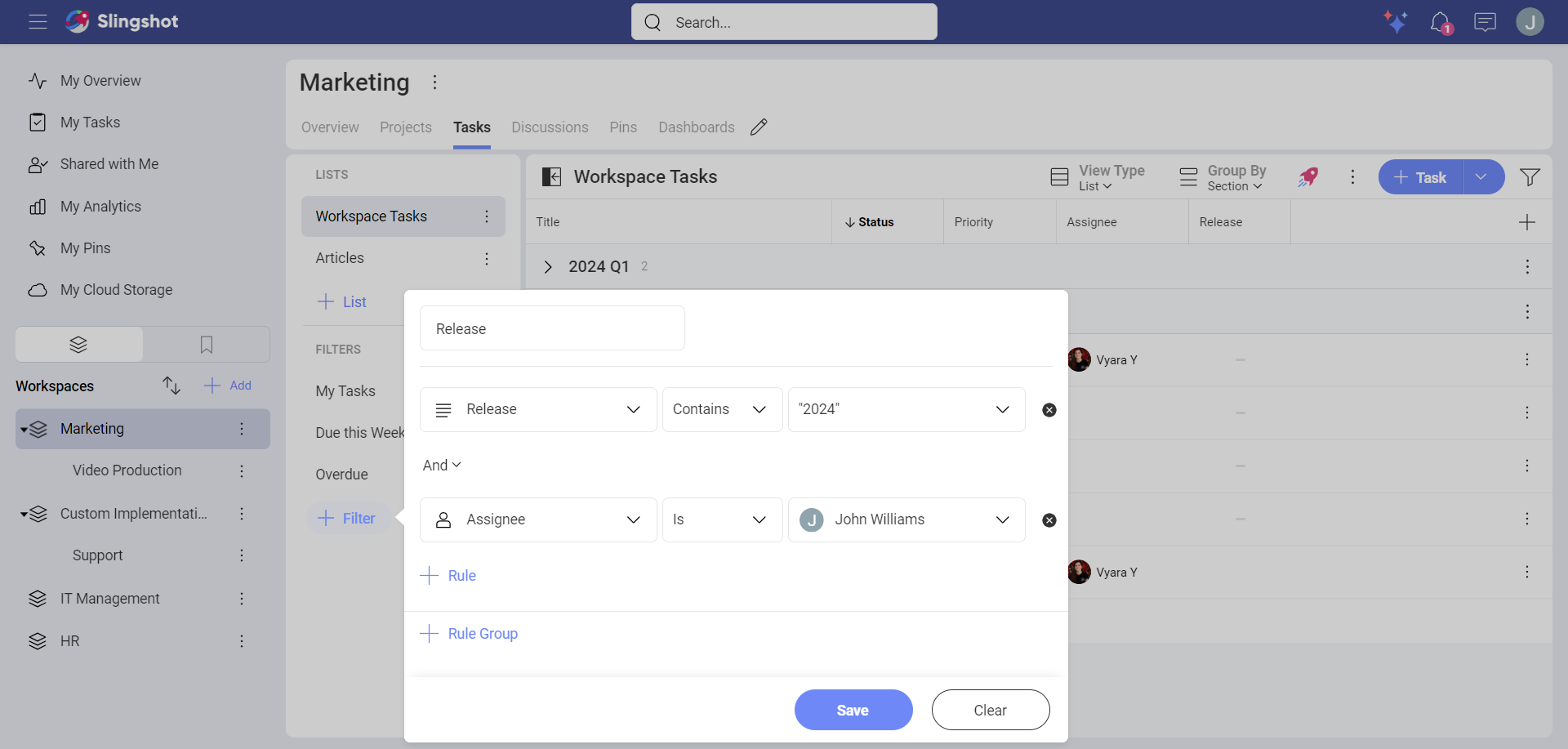Click the rocket icon in the toolbar
This screenshot has height=749, width=1568.
[x=1308, y=176]
